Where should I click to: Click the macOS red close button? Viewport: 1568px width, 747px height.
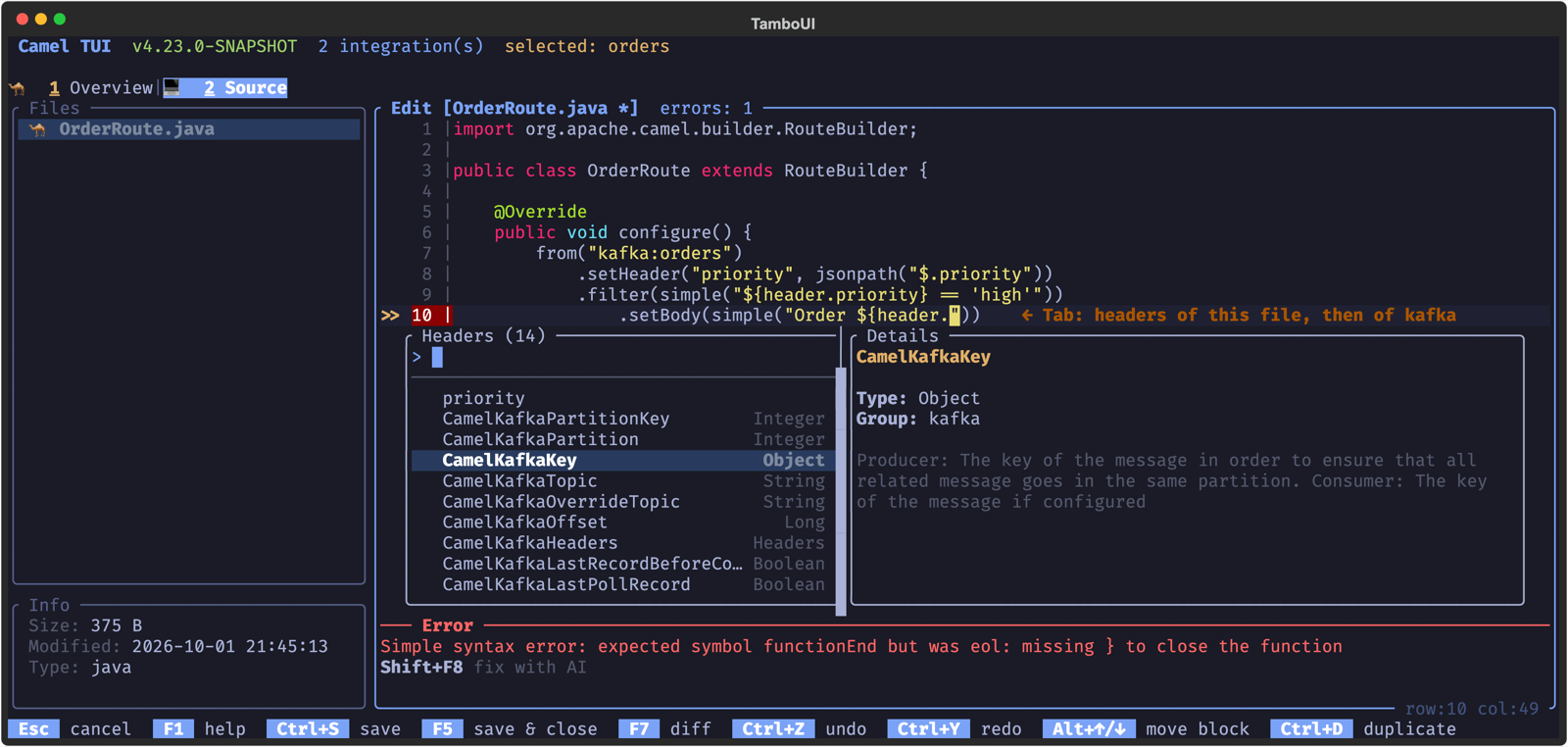click(22, 19)
